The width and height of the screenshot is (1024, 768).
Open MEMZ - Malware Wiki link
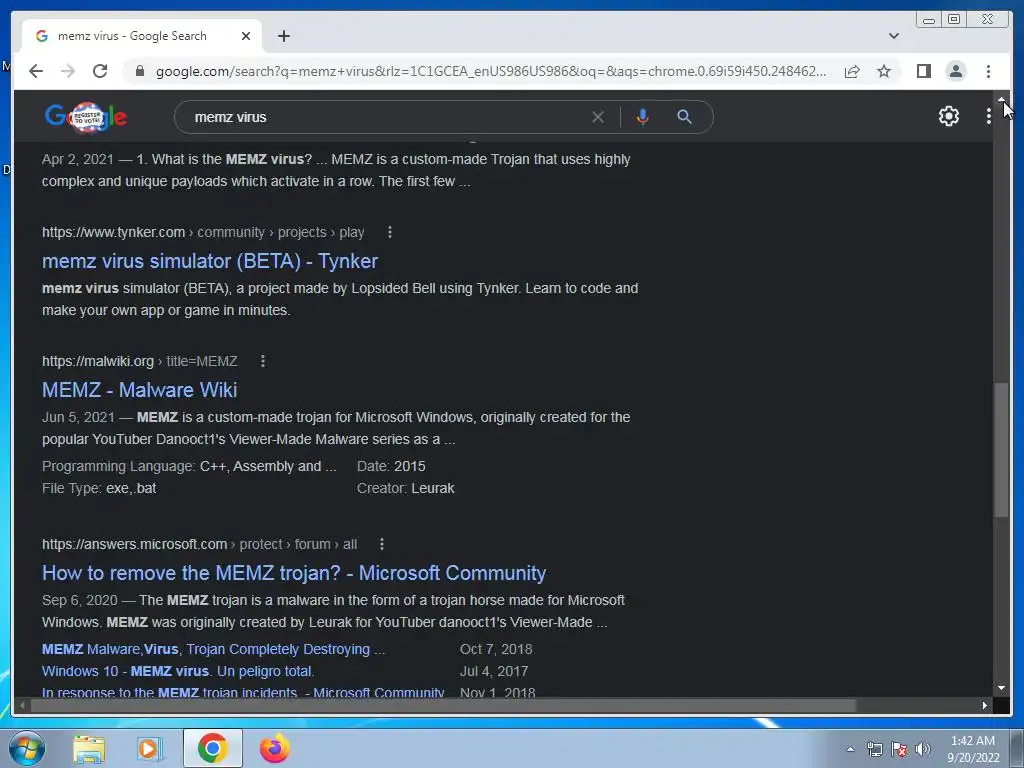[x=139, y=390]
